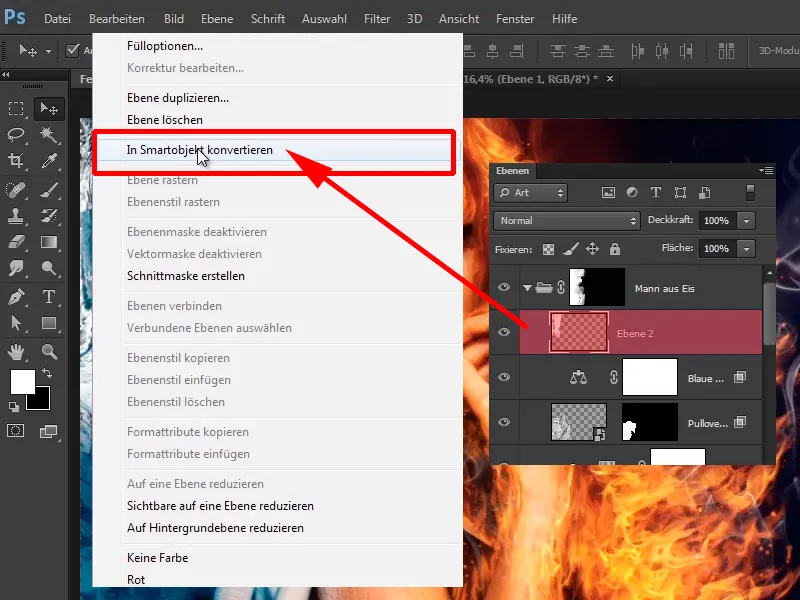Select the Lasso tool

pos(16,135)
